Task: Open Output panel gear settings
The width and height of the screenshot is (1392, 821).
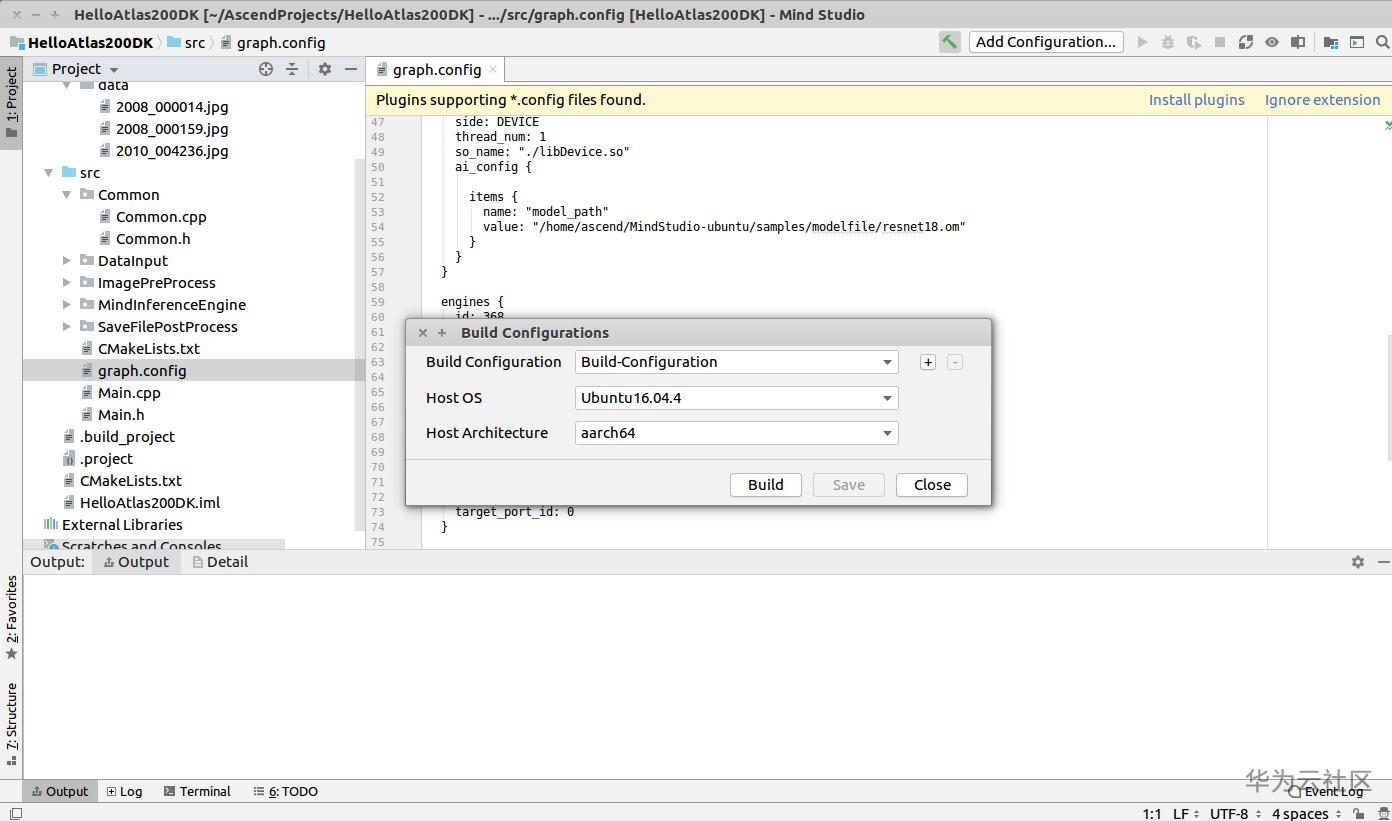Action: [x=1358, y=562]
